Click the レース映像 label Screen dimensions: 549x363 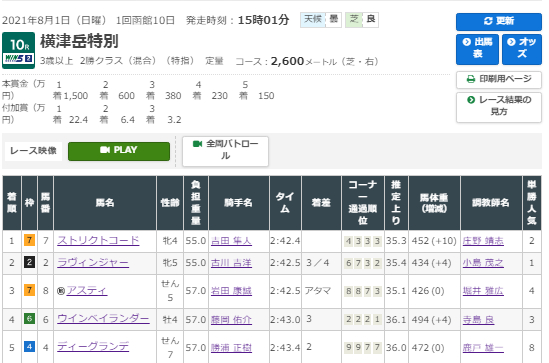(x=34, y=151)
